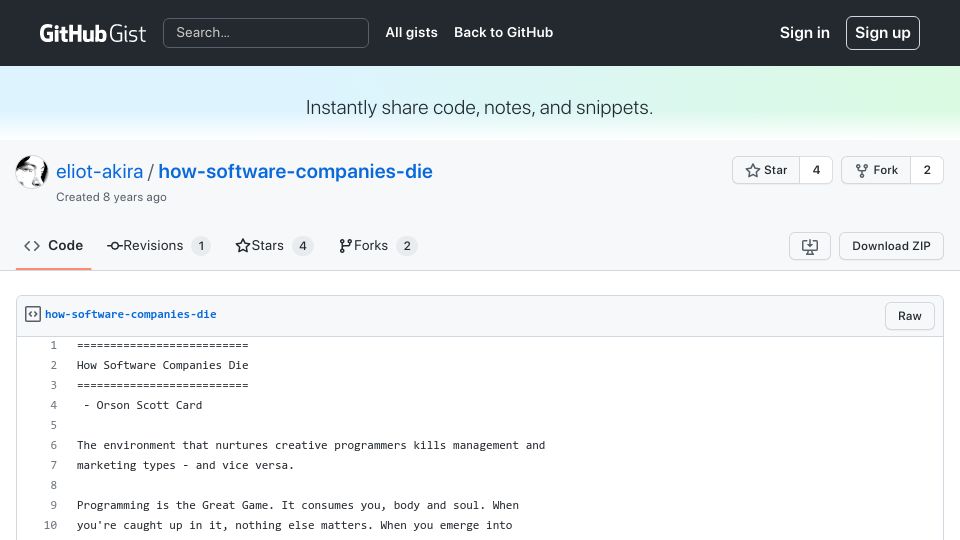The image size is (960, 540).
Task: Open the how-software-companies-die file link
Action: [130, 314]
